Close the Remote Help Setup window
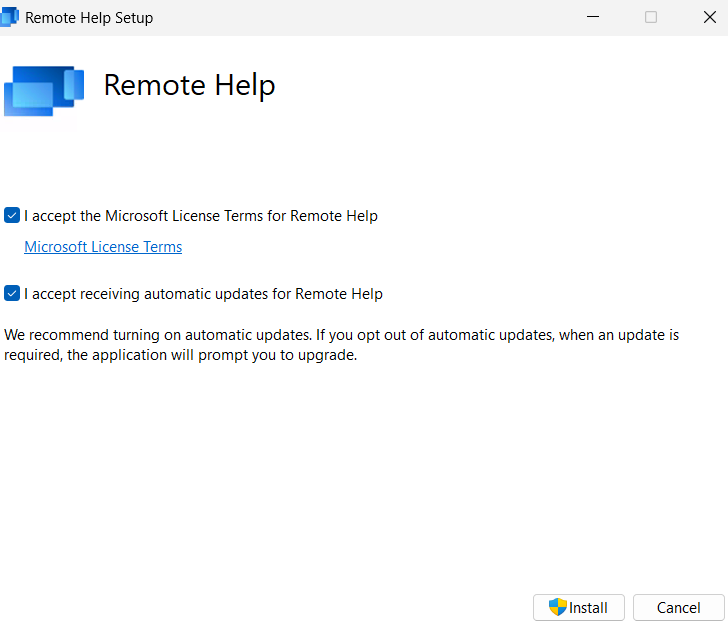The height and width of the screenshot is (632, 728). (x=709, y=17)
